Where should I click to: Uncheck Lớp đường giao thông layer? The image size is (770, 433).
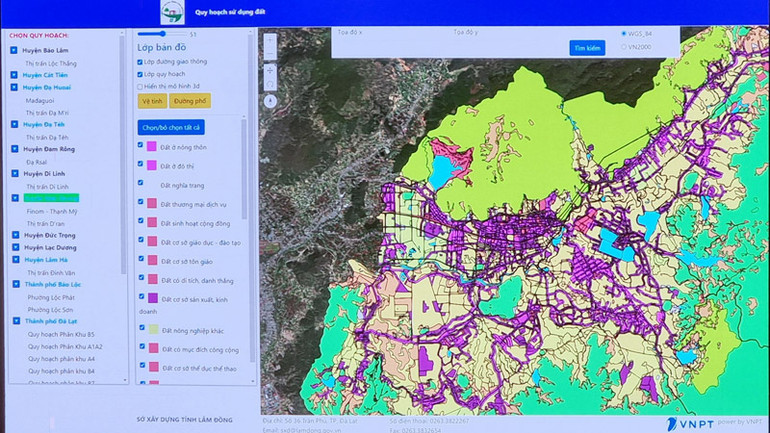point(140,61)
